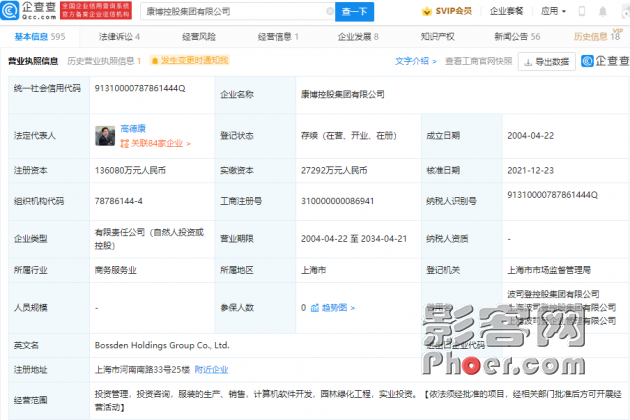Screen dimensions: 630x420
Task: Expand 关联84家企业 link
Action: click(155, 143)
